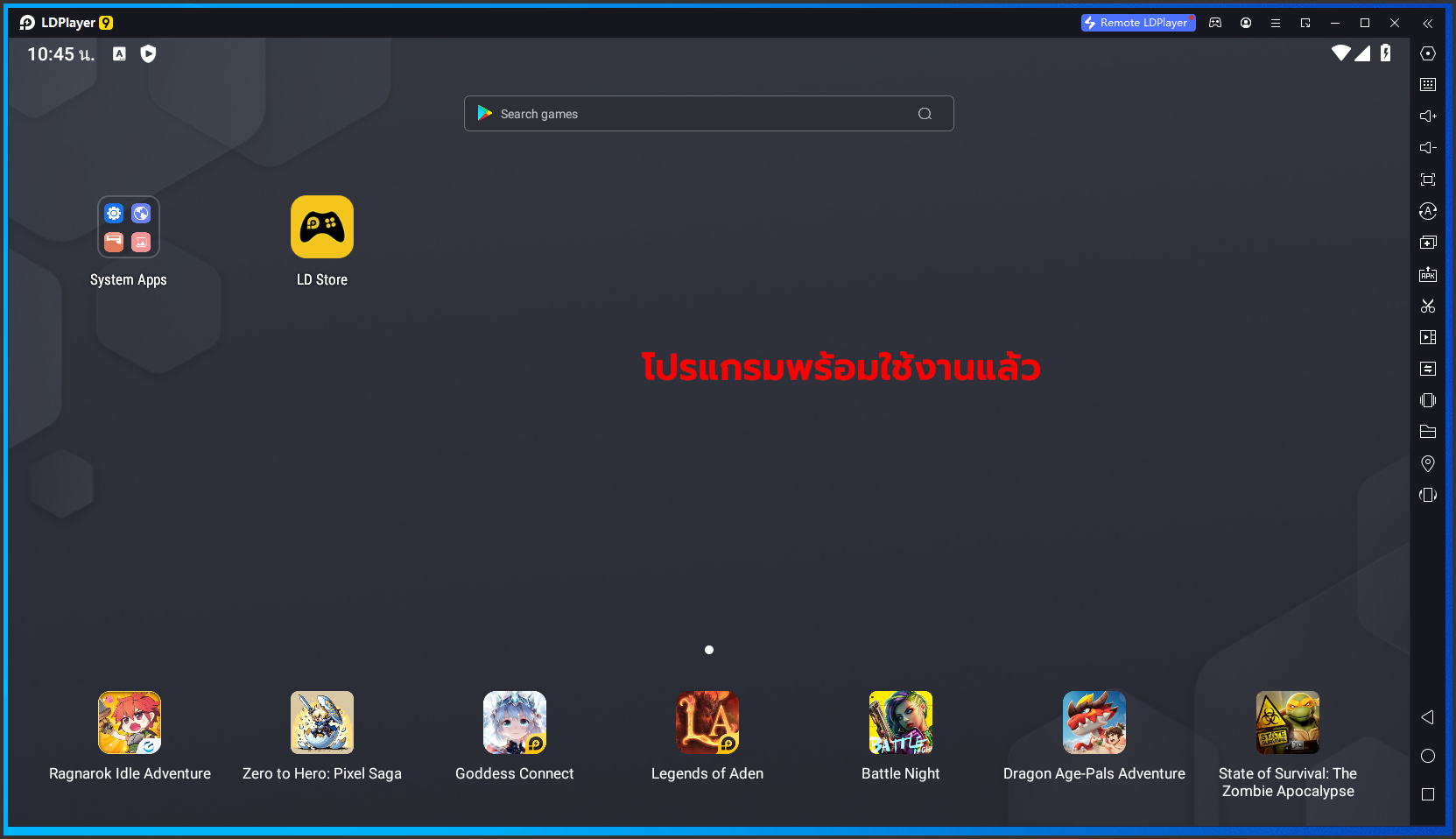Click the Remote LDPlayer button
Viewport: 1456px width, 839px height.
[x=1136, y=22]
